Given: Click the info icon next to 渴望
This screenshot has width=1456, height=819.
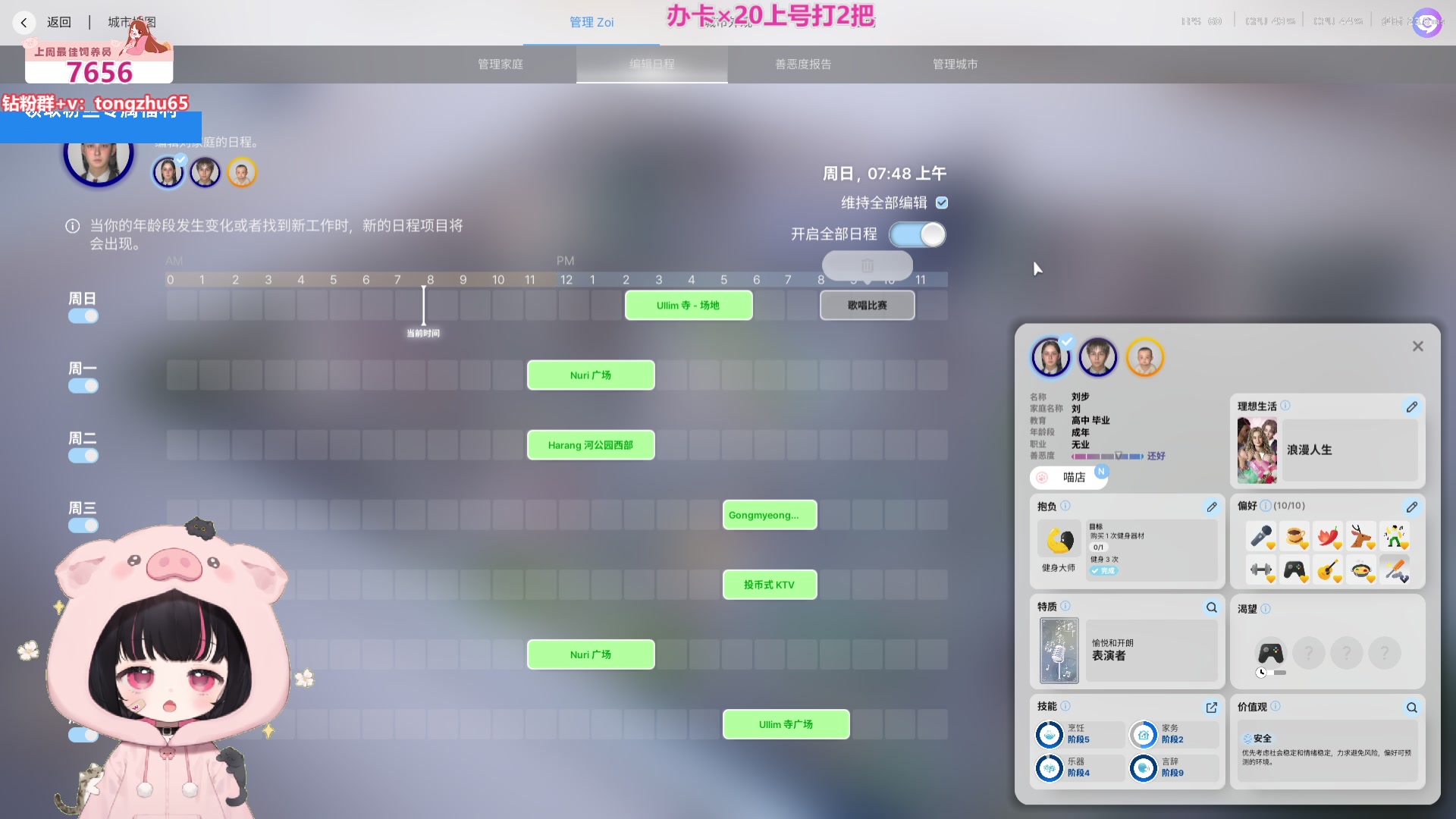Looking at the screenshot, I should pos(1266,609).
